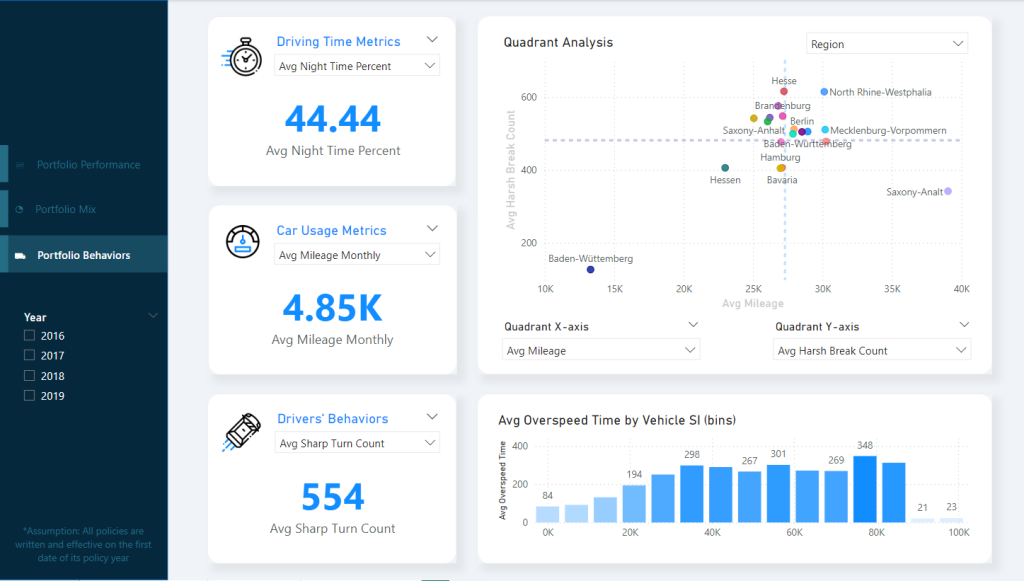Click the stopwatch Driving Time icon
This screenshot has width=1024, height=581.
pos(241,57)
